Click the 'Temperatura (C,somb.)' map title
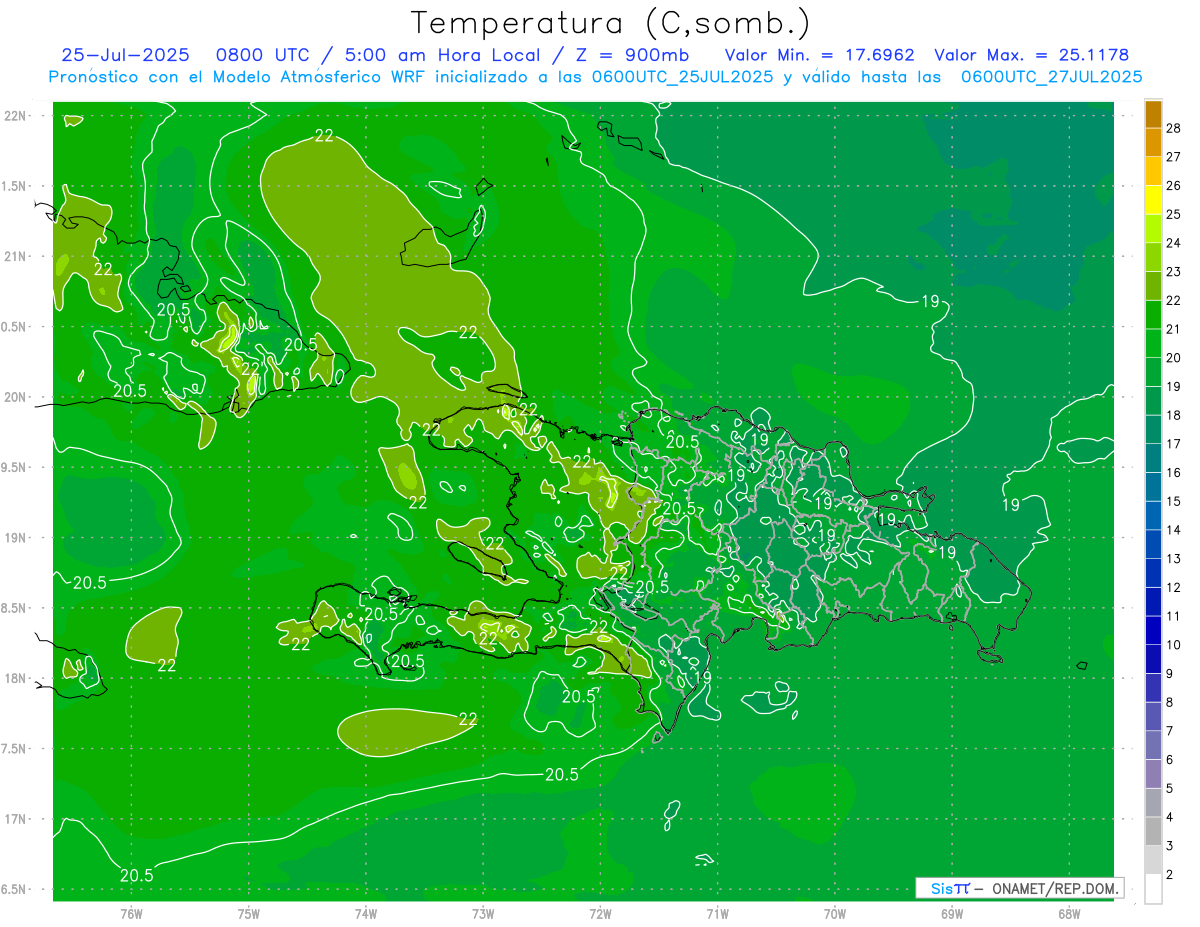 tap(611, 24)
